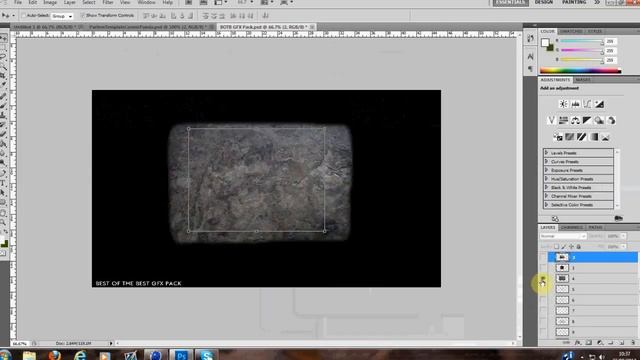
Task: Select the Type tool in toolbox
Action: coord(4,183)
